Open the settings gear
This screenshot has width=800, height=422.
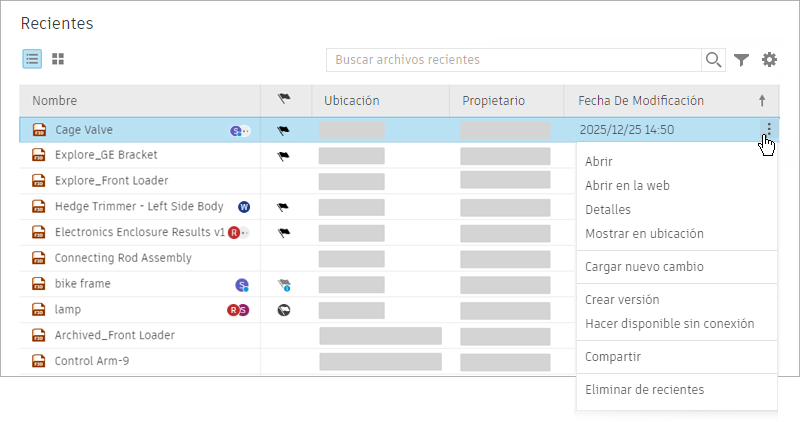pos(769,60)
